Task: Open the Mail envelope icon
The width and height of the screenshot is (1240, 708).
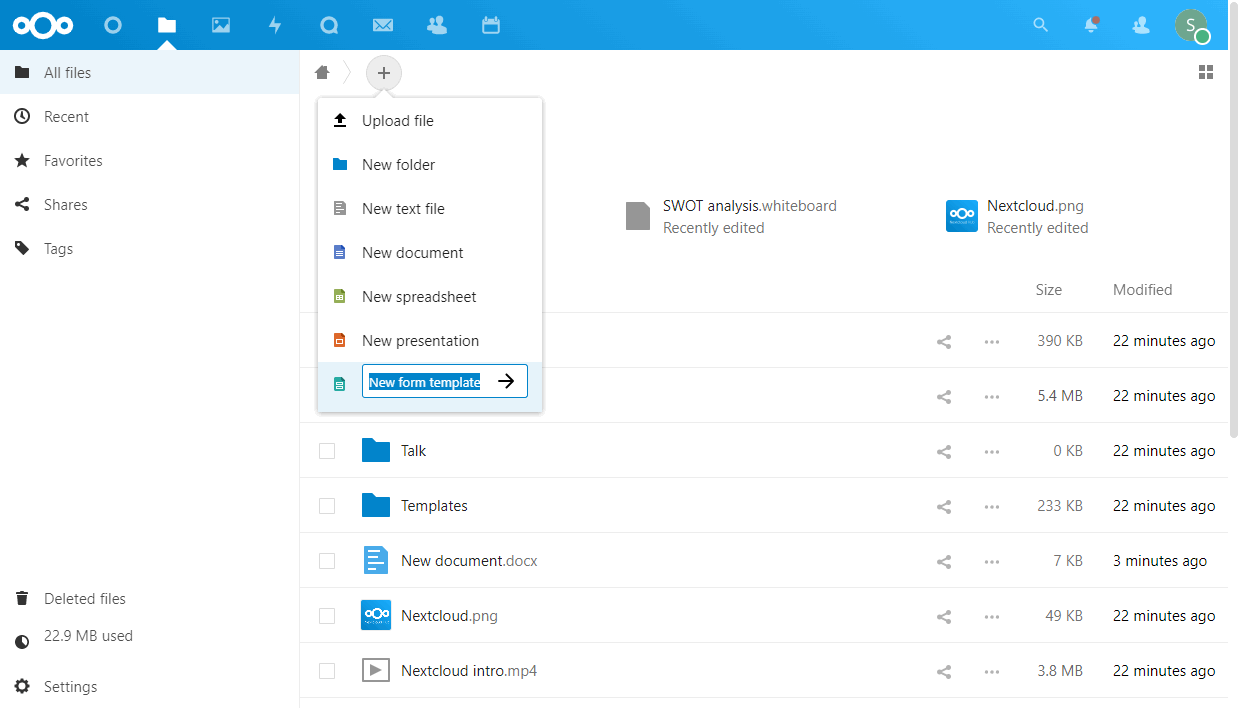Action: coord(382,25)
